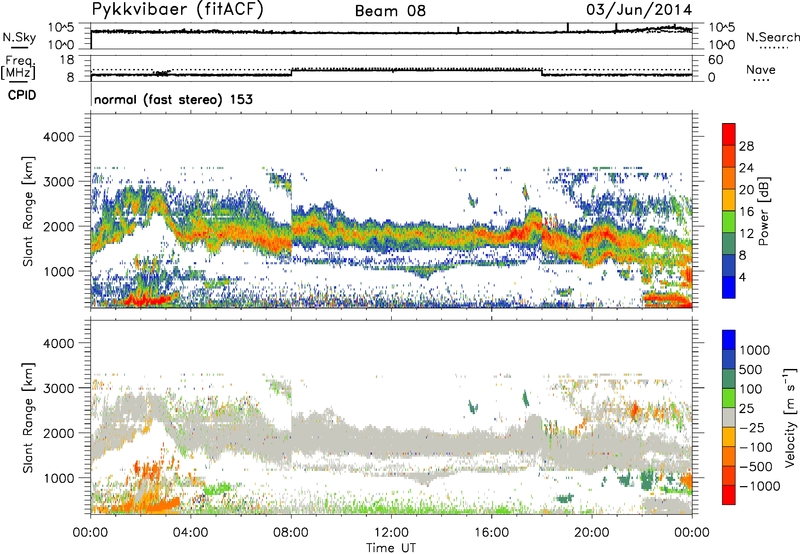
Task: Select the '2000' tick in velocity panel
Action: tap(58, 433)
